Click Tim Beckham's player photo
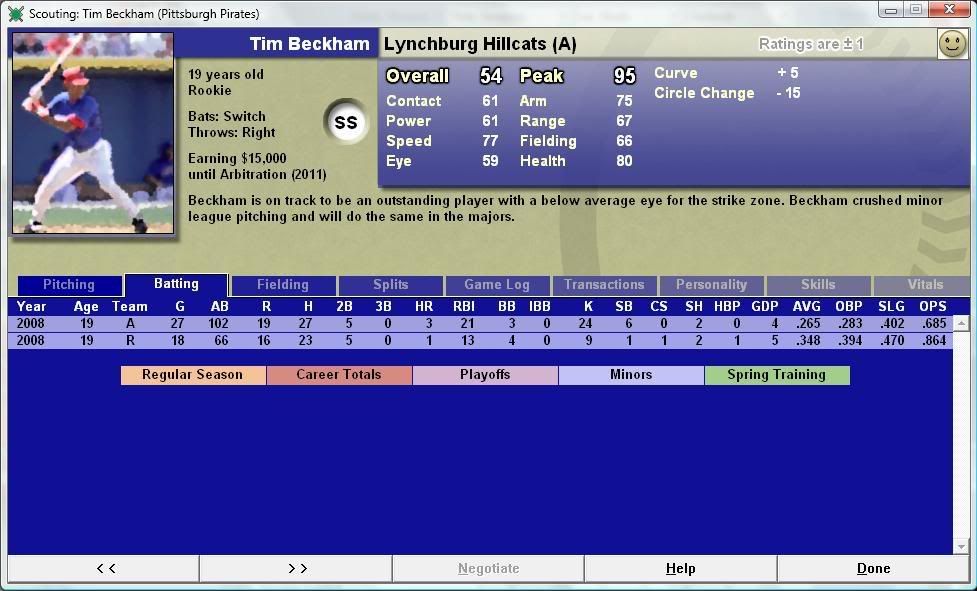This screenshot has width=977, height=591. pos(93,133)
